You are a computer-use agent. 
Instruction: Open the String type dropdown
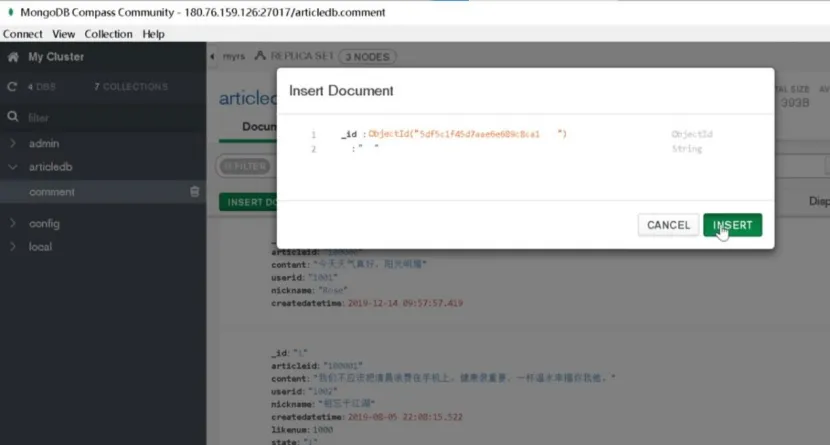687,149
